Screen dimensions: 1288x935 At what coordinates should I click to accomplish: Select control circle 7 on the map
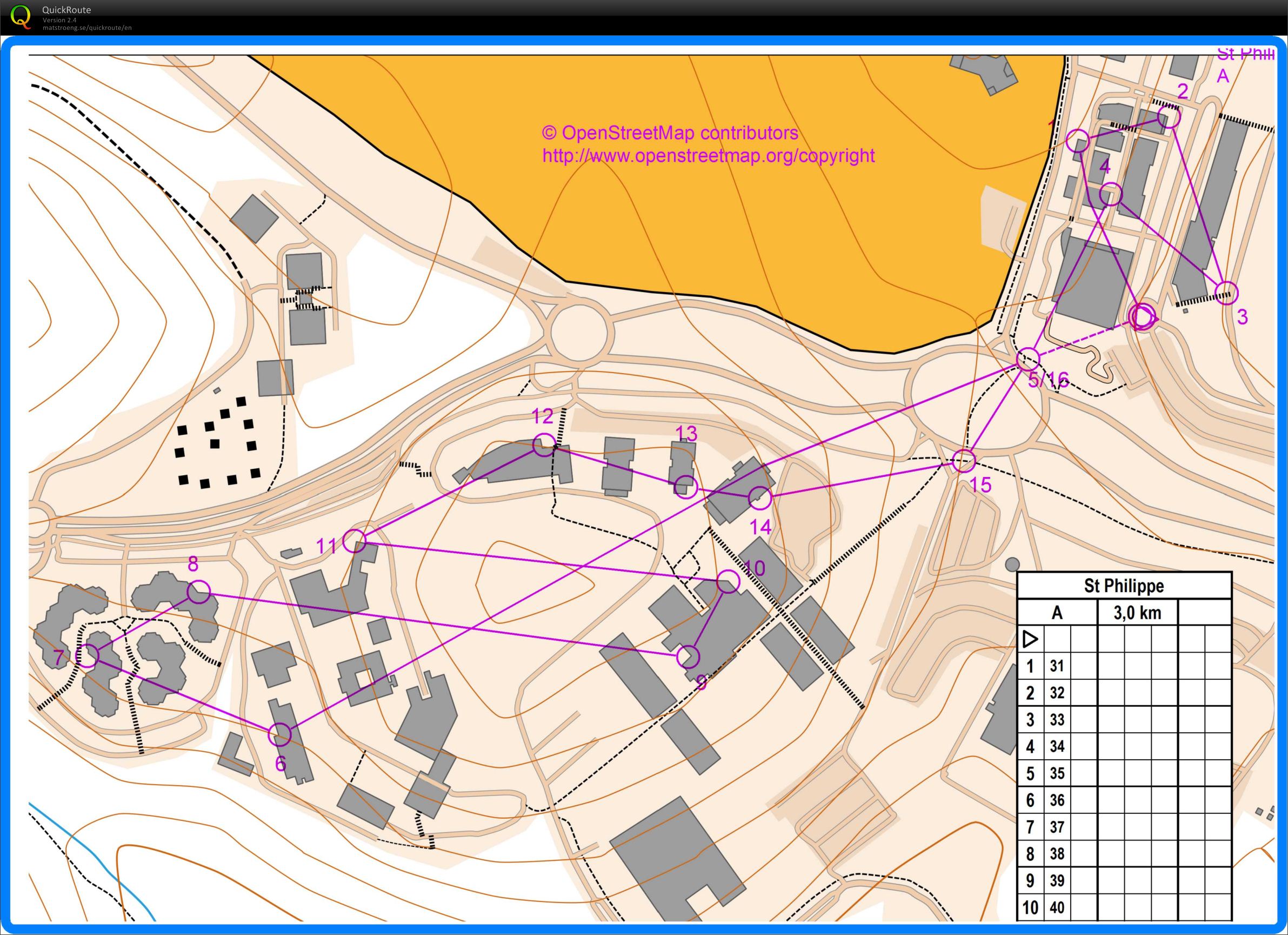[x=88, y=656]
